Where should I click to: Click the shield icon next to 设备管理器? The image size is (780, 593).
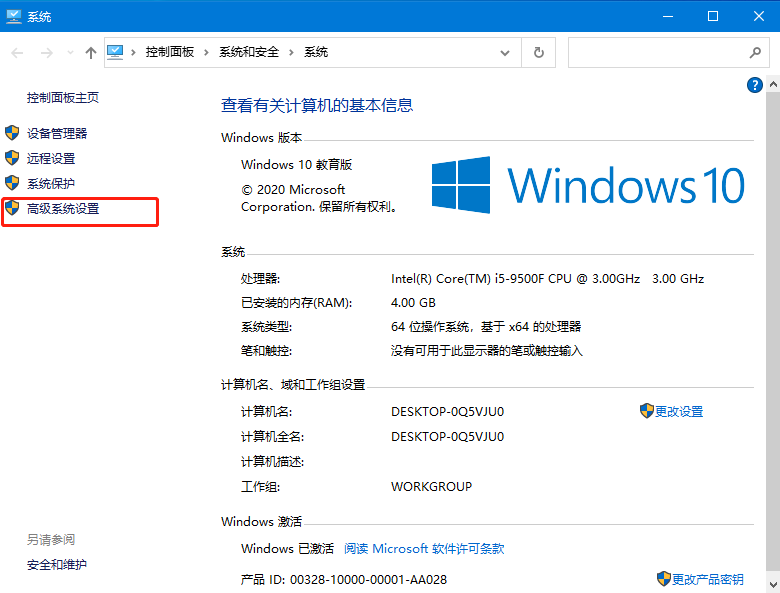12,133
